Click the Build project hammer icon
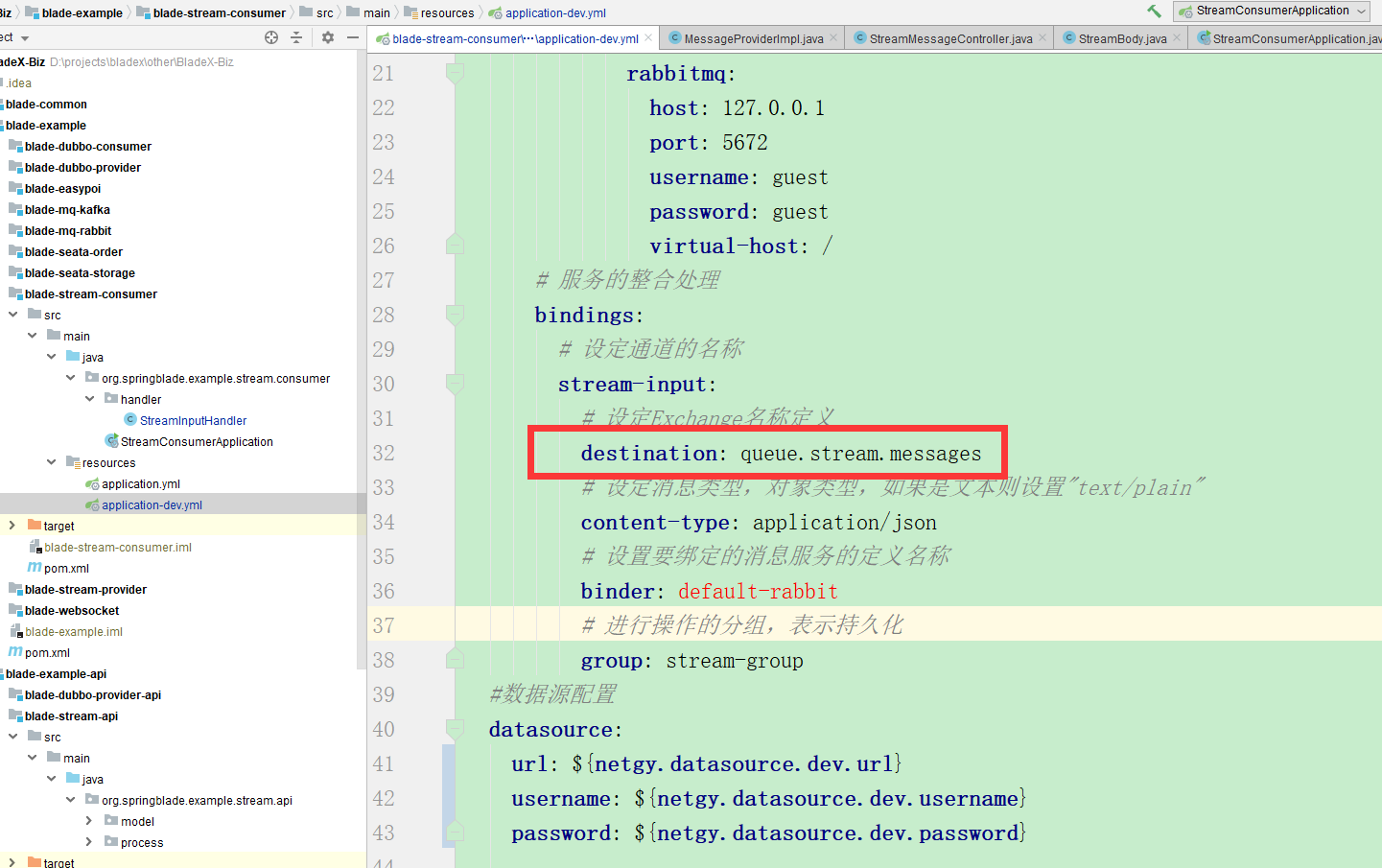Screen dimensions: 1382x868 (x=1154, y=11)
